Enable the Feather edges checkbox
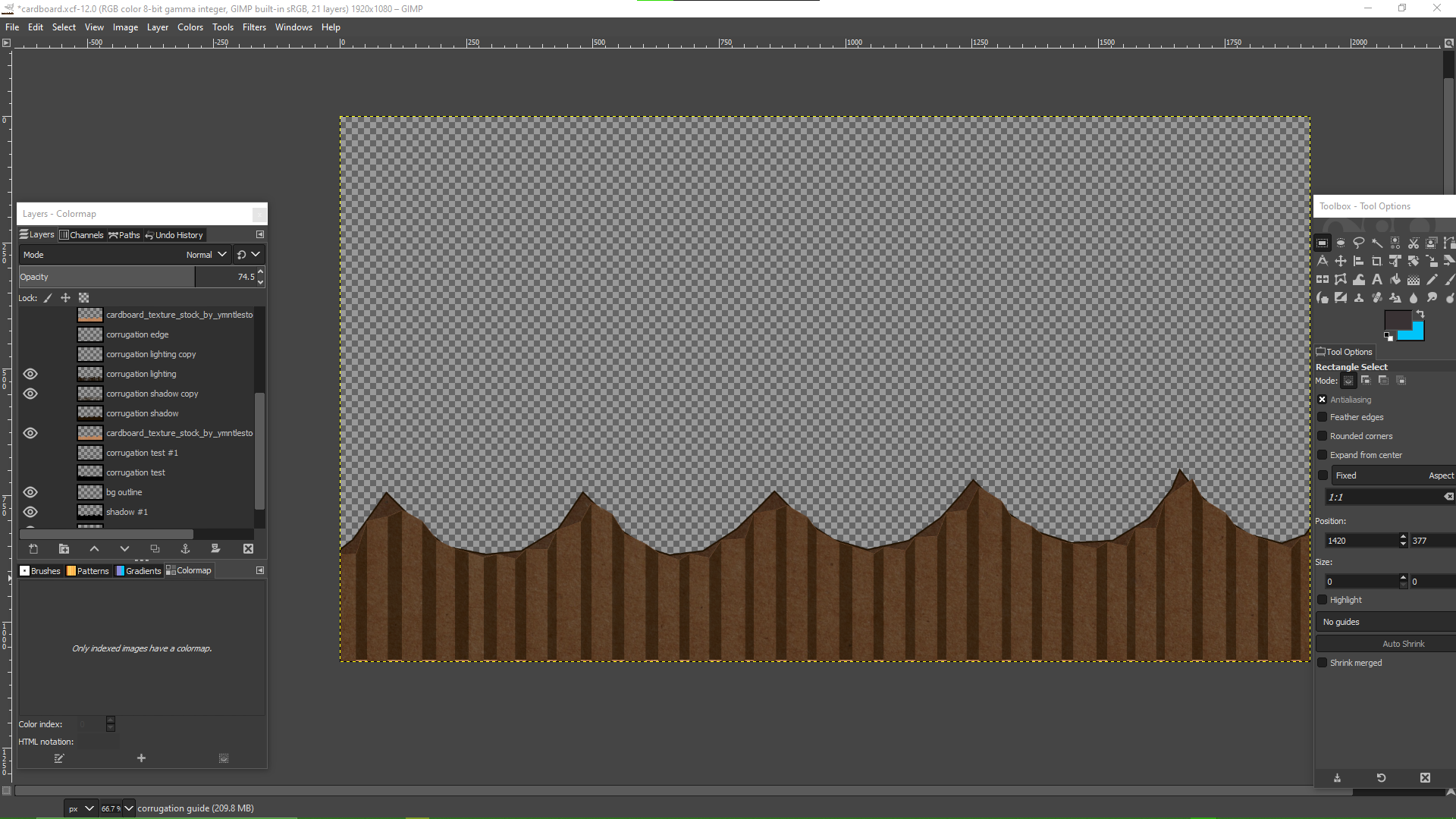Viewport: 1456px width, 819px height. 1323,417
